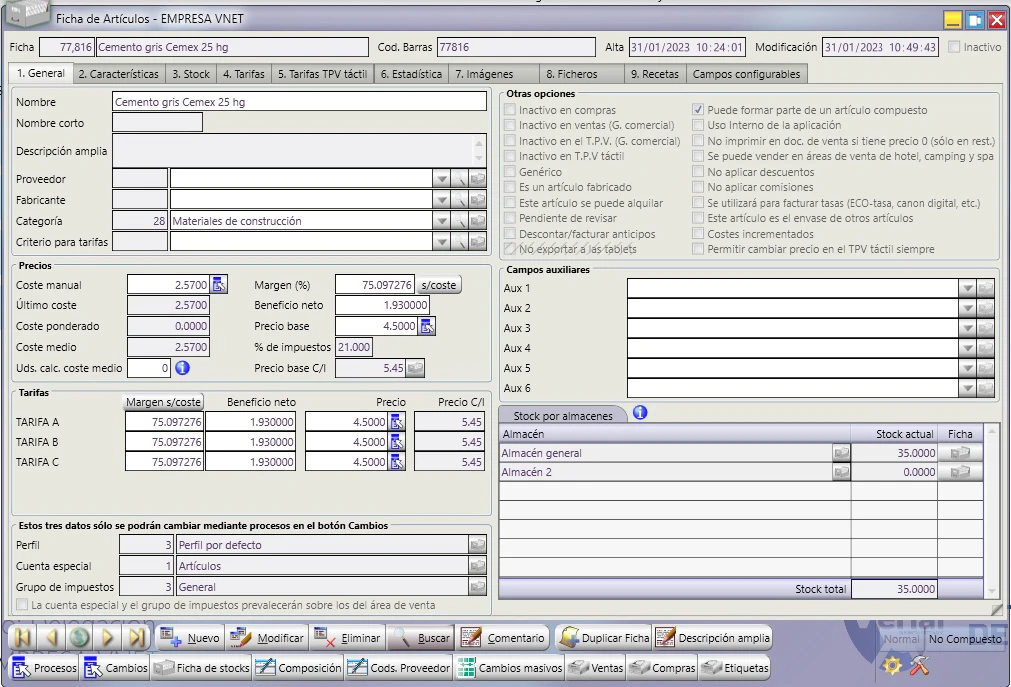The width and height of the screenshot is (1011, 687).
Task: Open ficha icon for Almacén general row
Action: coord(960,453)
